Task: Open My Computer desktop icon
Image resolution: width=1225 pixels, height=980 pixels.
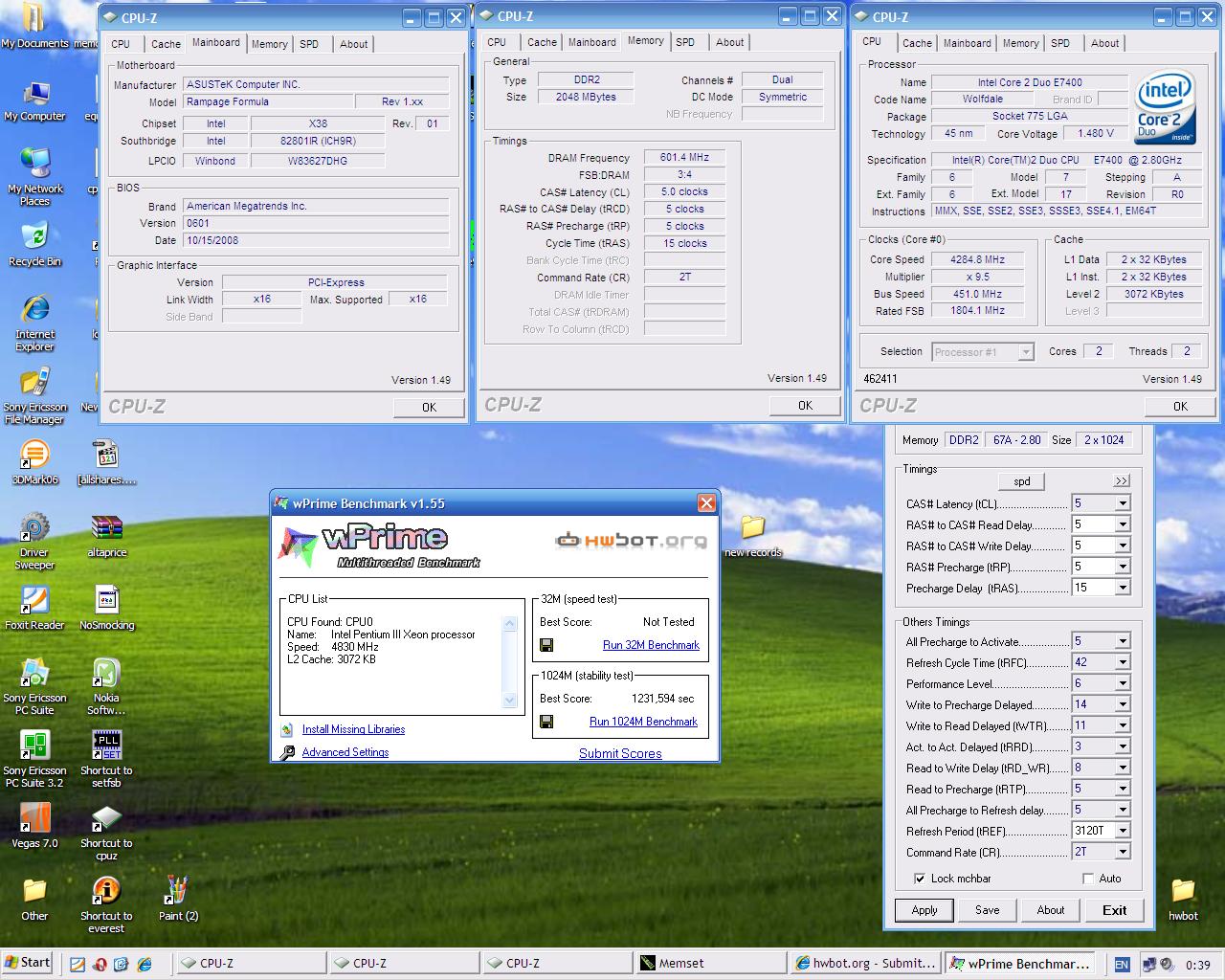Action: (x=34, y=100)
